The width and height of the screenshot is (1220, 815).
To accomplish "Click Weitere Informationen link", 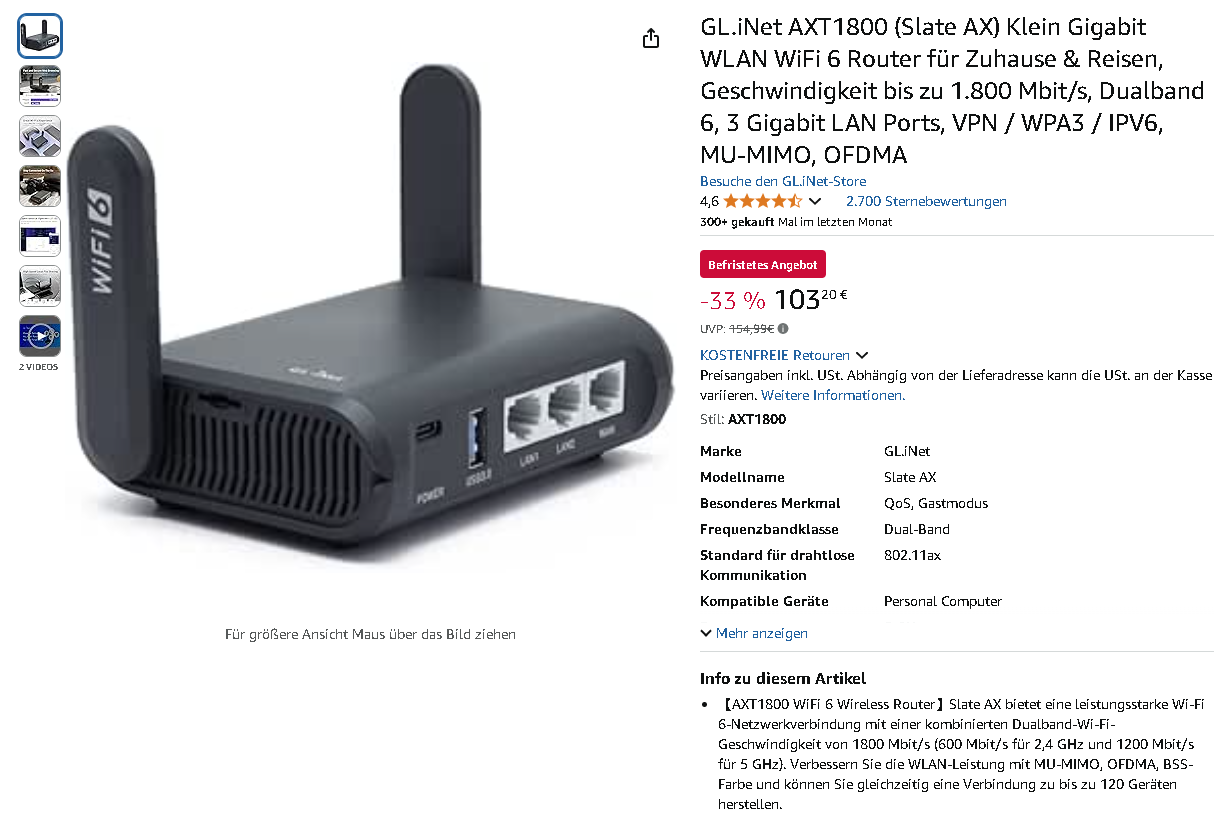I will click(x=842, y=395).
